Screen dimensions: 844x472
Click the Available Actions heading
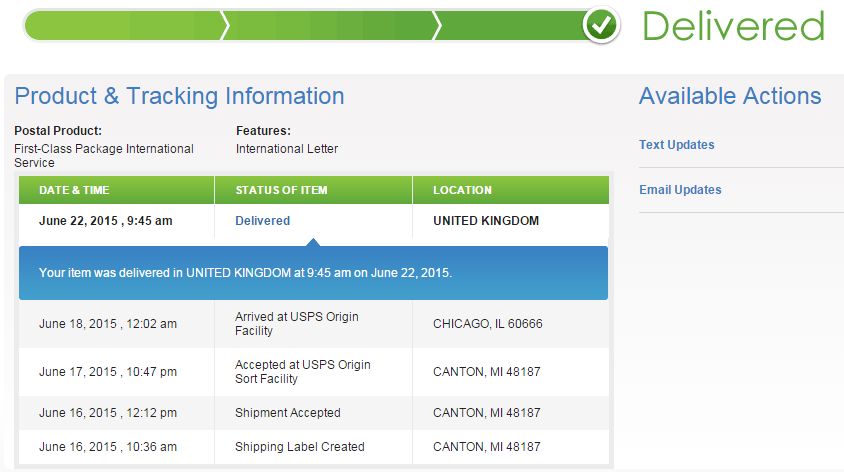[x=730, y=96]
